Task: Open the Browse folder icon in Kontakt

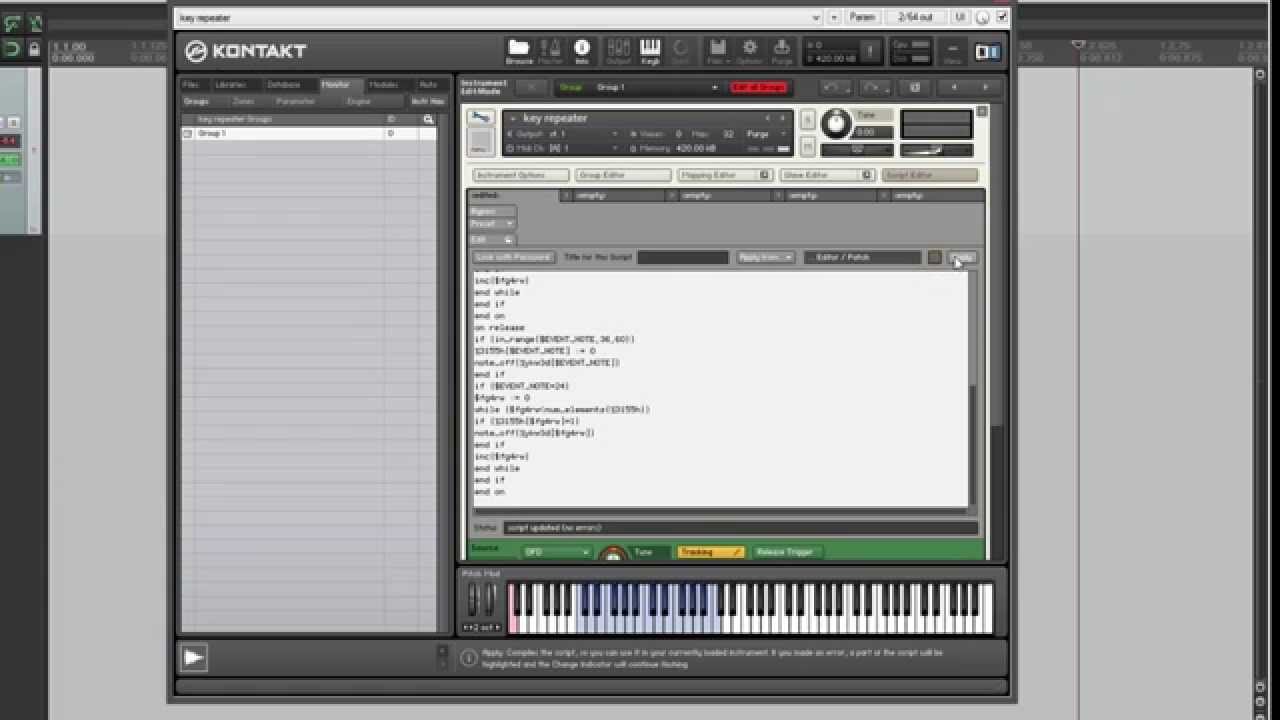Action: point(519,50)
